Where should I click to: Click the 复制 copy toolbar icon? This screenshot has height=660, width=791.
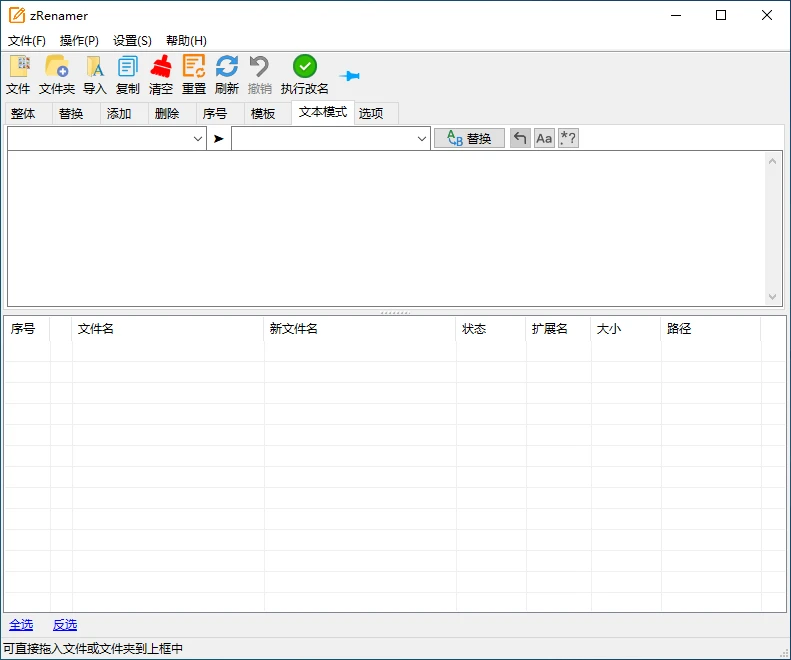click(x=128, y=67)
